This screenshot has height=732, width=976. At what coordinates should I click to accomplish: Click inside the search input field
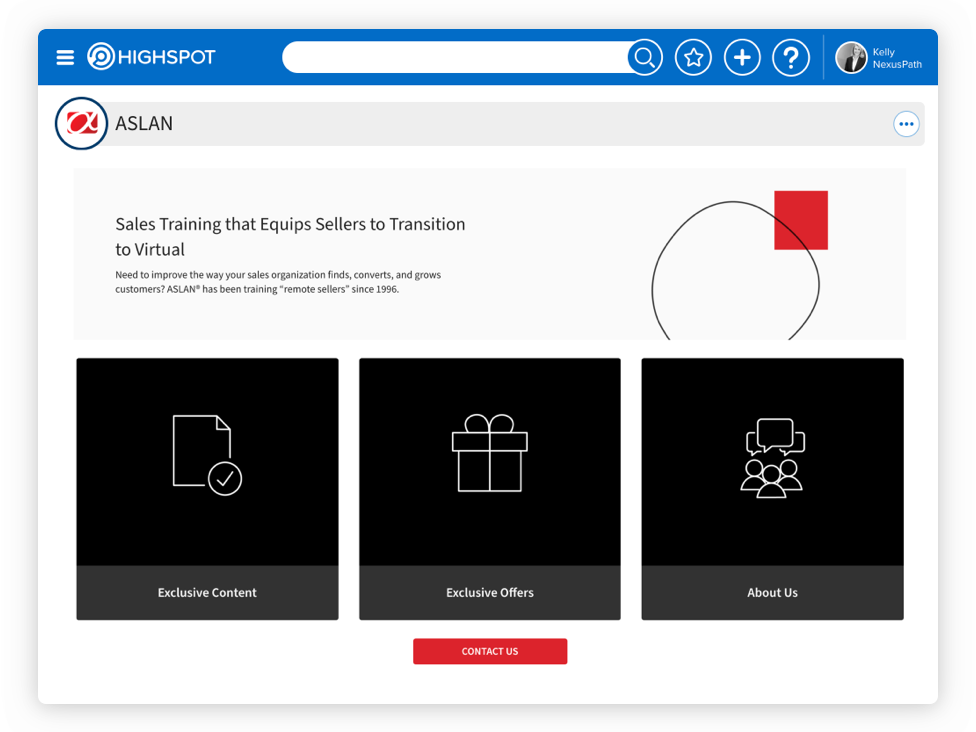pyautogui.click(x=455, y=58)
